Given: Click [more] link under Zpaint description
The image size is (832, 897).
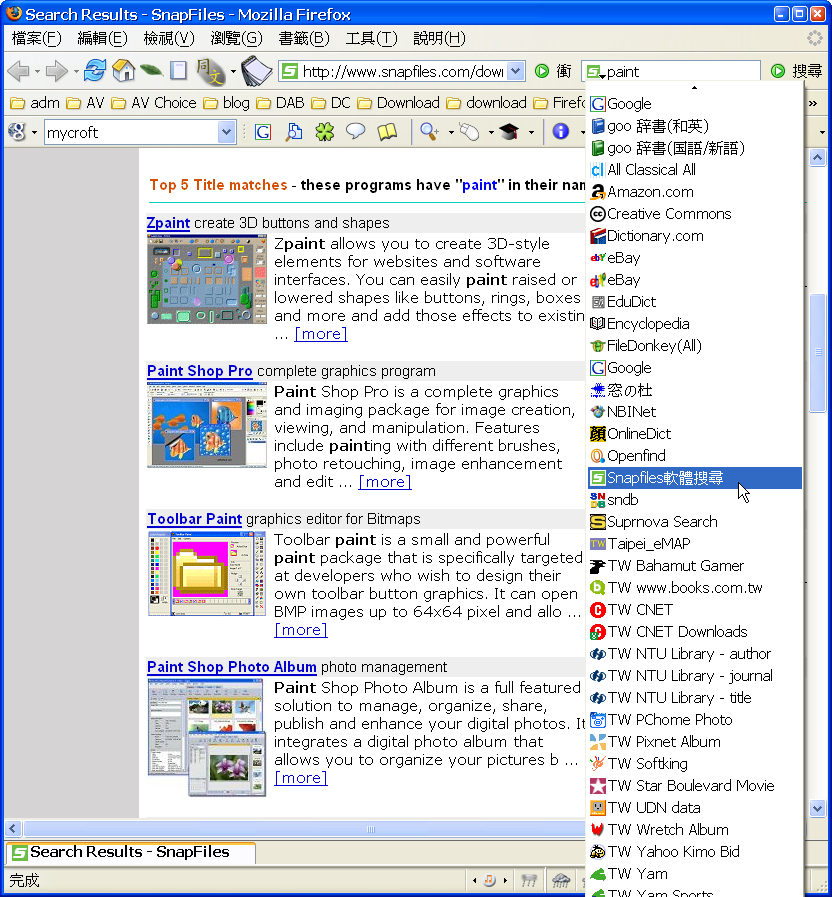Looking at the screenshot, I should tap(320, 334).
